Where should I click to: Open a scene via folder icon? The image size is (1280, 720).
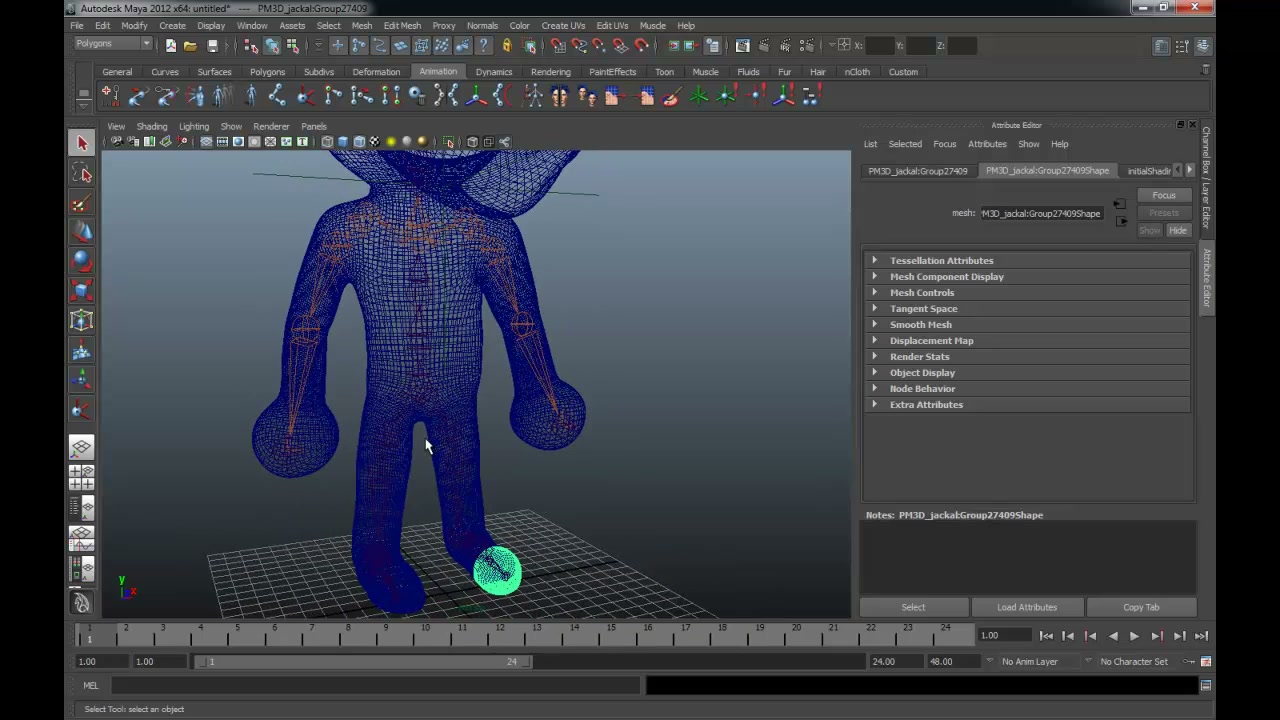tap(190, 45)
